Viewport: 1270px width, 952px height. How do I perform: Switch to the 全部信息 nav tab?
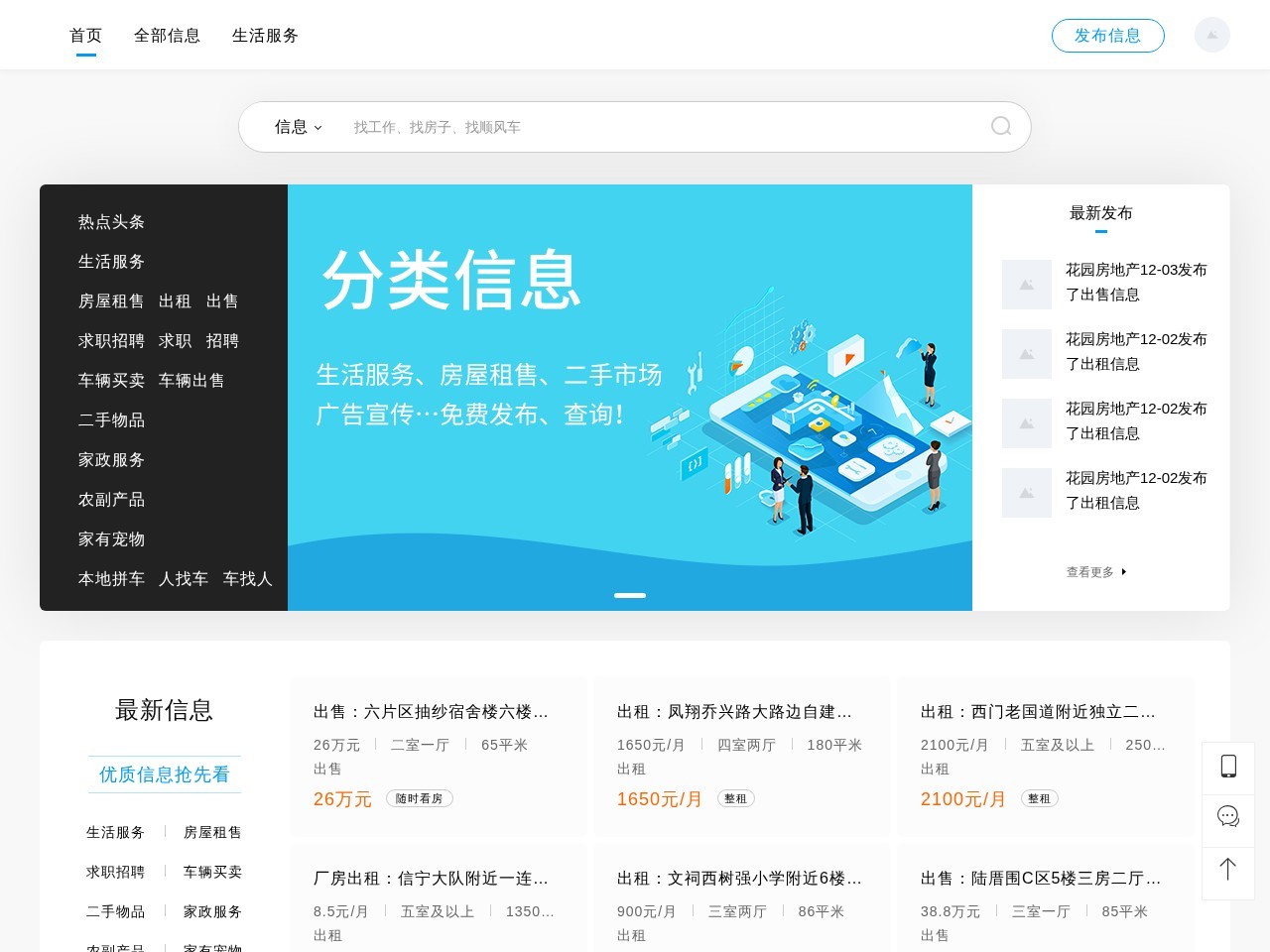point(167,36)
